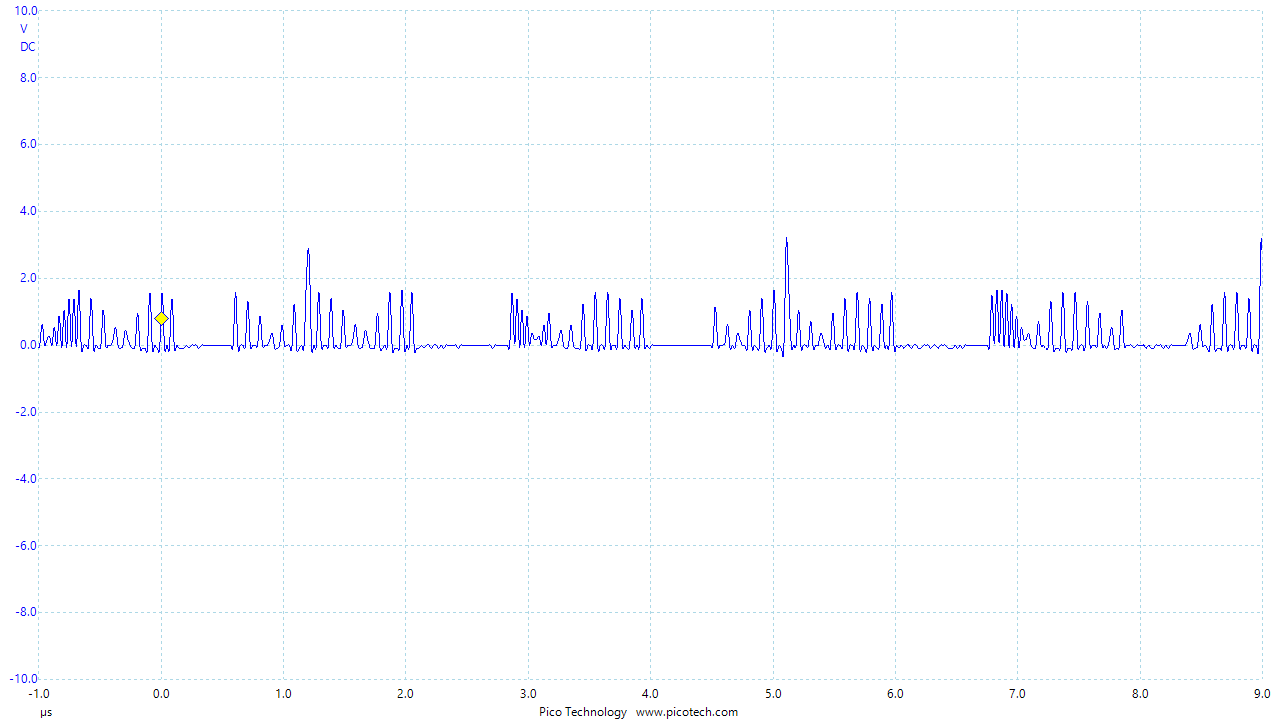Click the tall waveform spike just past 5.0 µs

click(x=787, y=241)
